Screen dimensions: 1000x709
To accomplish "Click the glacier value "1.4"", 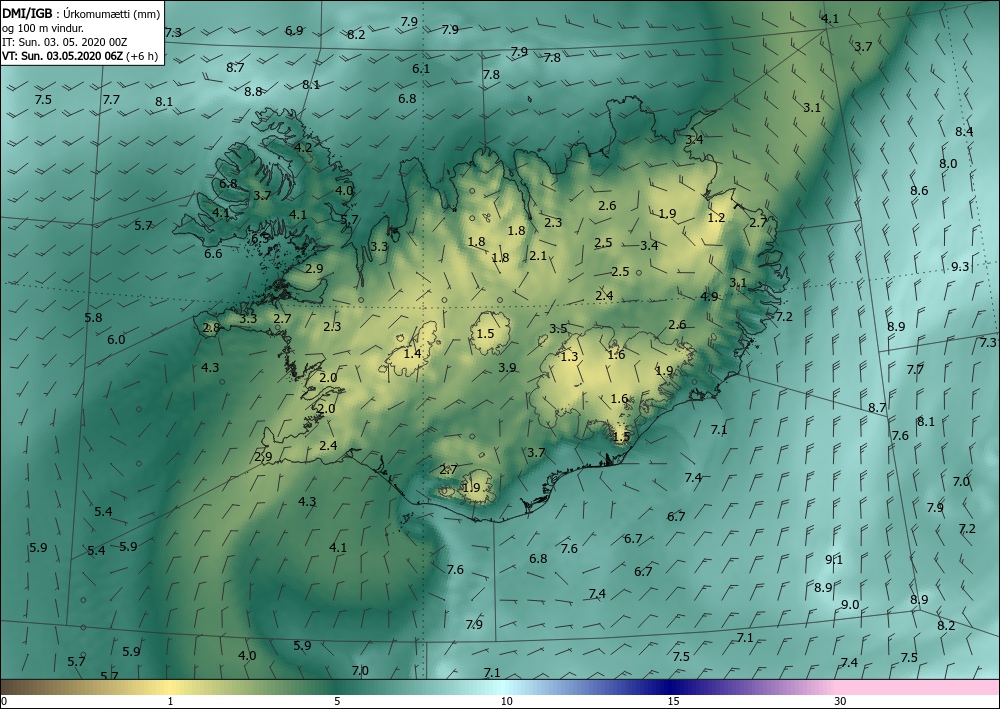I will (413, 353).
